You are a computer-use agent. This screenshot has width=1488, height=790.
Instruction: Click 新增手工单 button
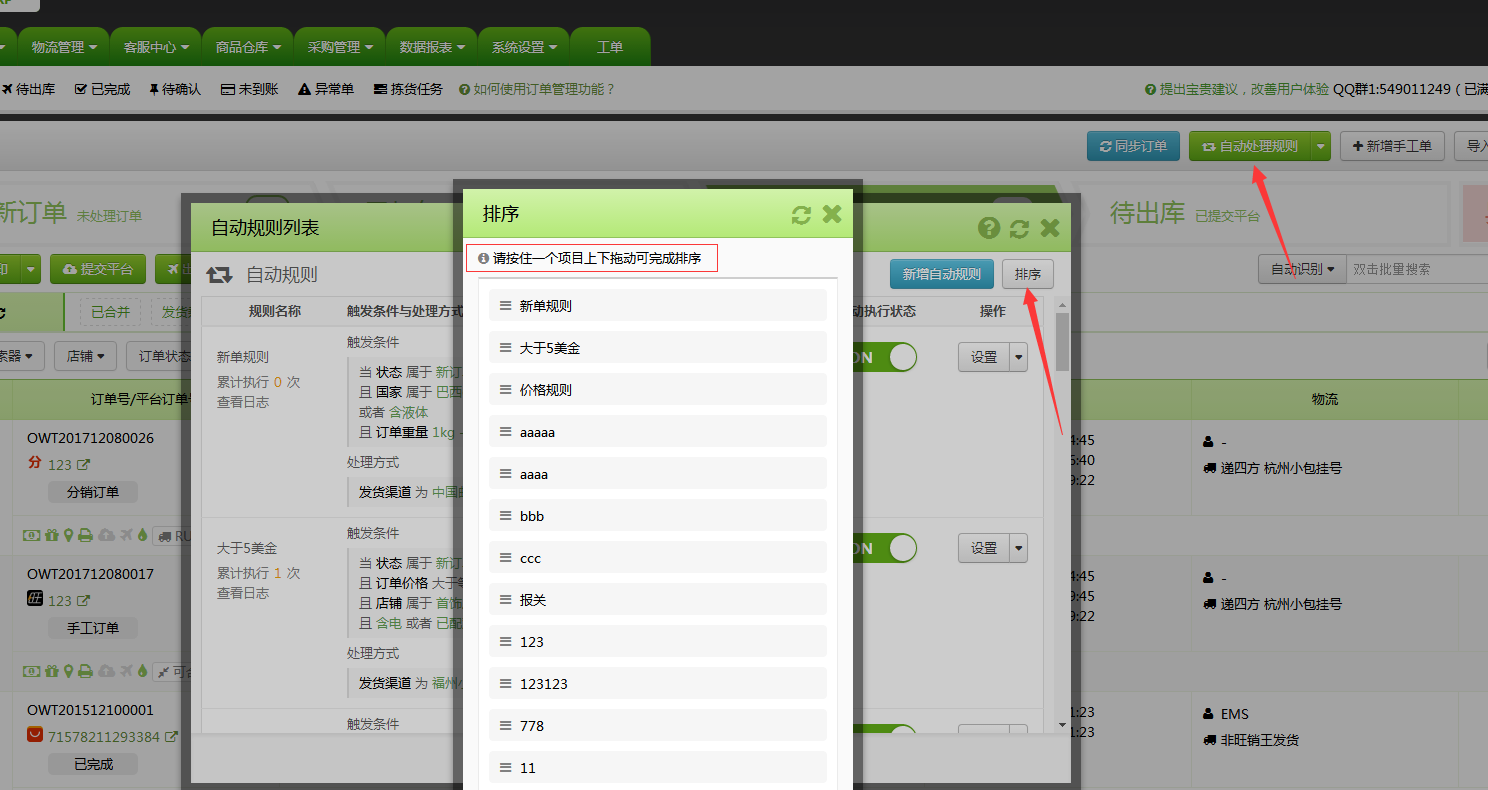pyautogui.click(x=1392, y=146)
